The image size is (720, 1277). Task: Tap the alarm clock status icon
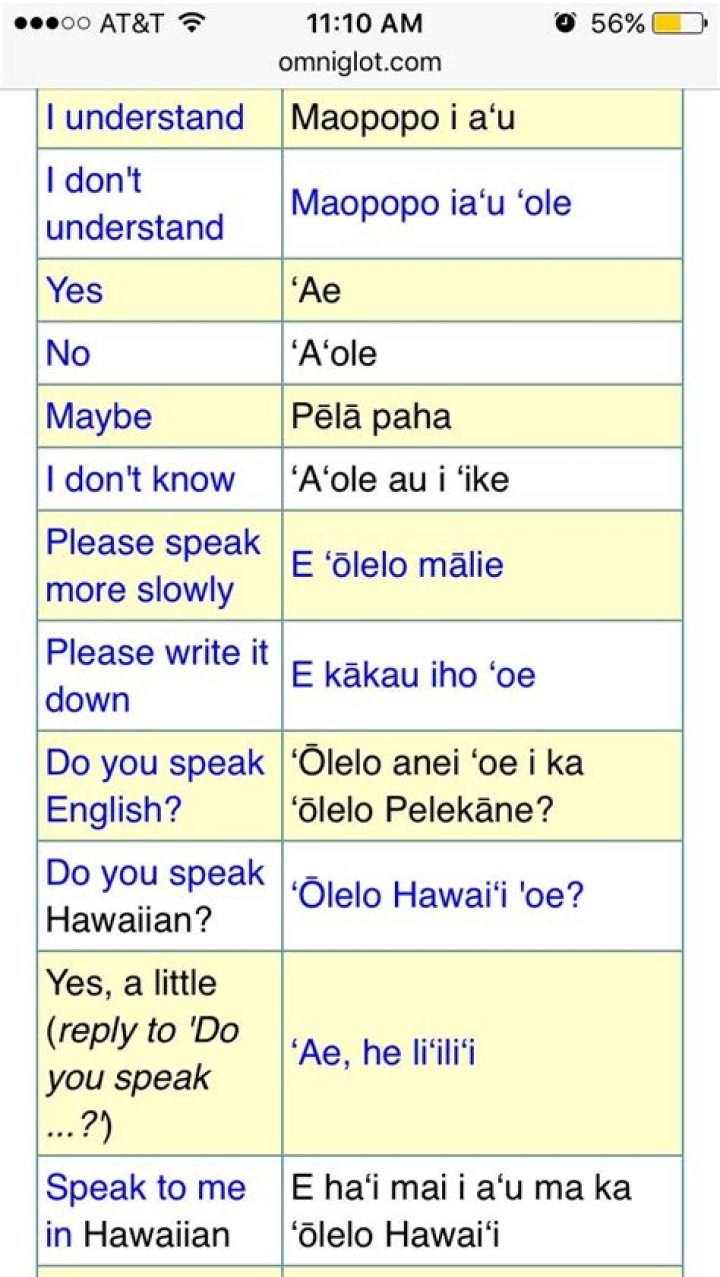[565, 23]
